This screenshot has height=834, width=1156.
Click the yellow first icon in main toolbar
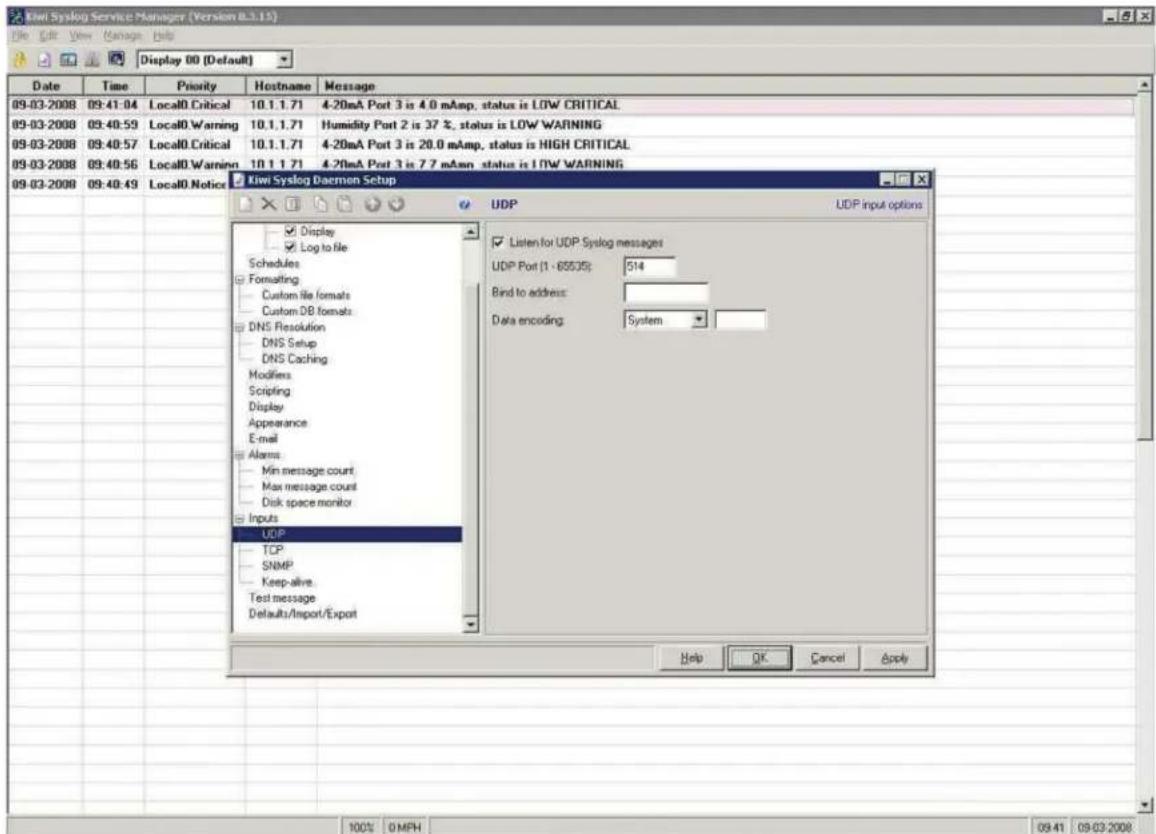coord(20,60)
